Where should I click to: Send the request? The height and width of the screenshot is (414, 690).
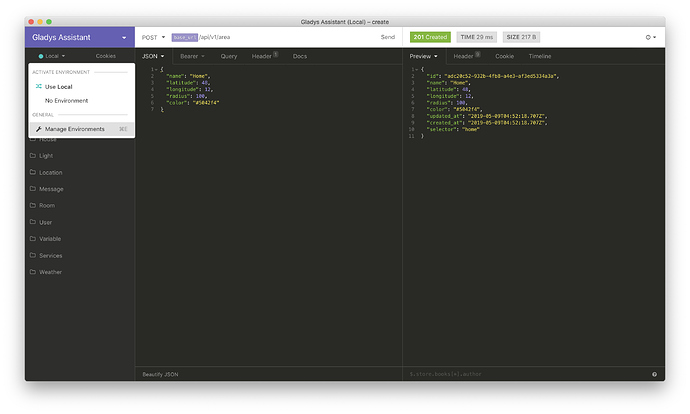(388, 37)
